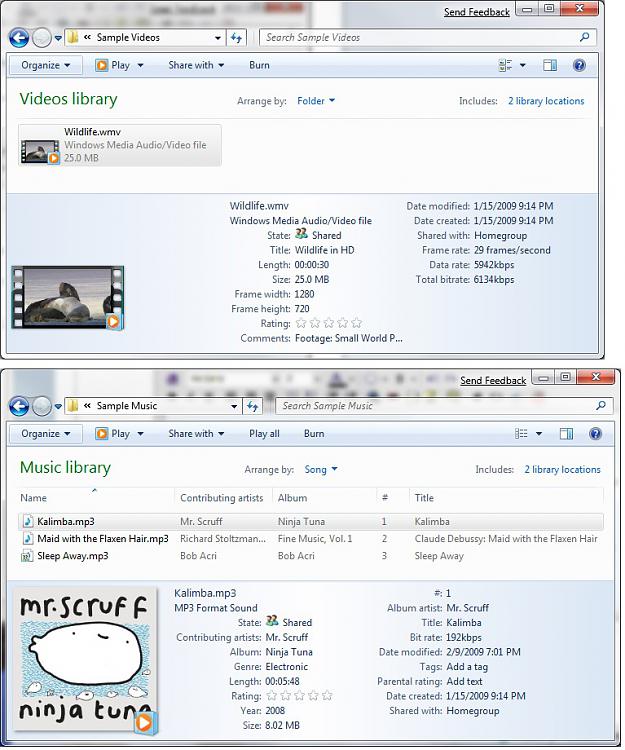Select the Kalimba.mp3 row
The width and height of the screenshot is (625, 750).
pyautogui.click(x=311, y=521)
